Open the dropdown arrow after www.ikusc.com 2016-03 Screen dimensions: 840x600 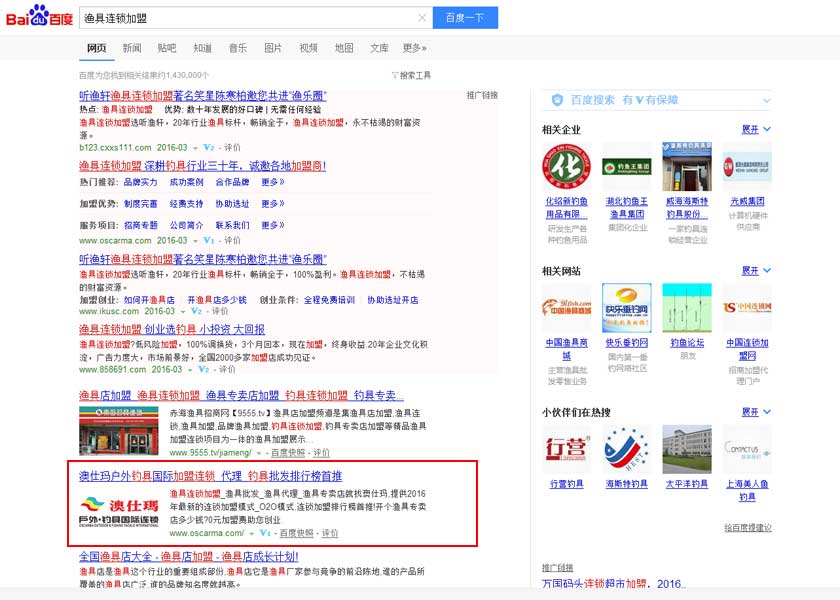(x=183, y=312)
